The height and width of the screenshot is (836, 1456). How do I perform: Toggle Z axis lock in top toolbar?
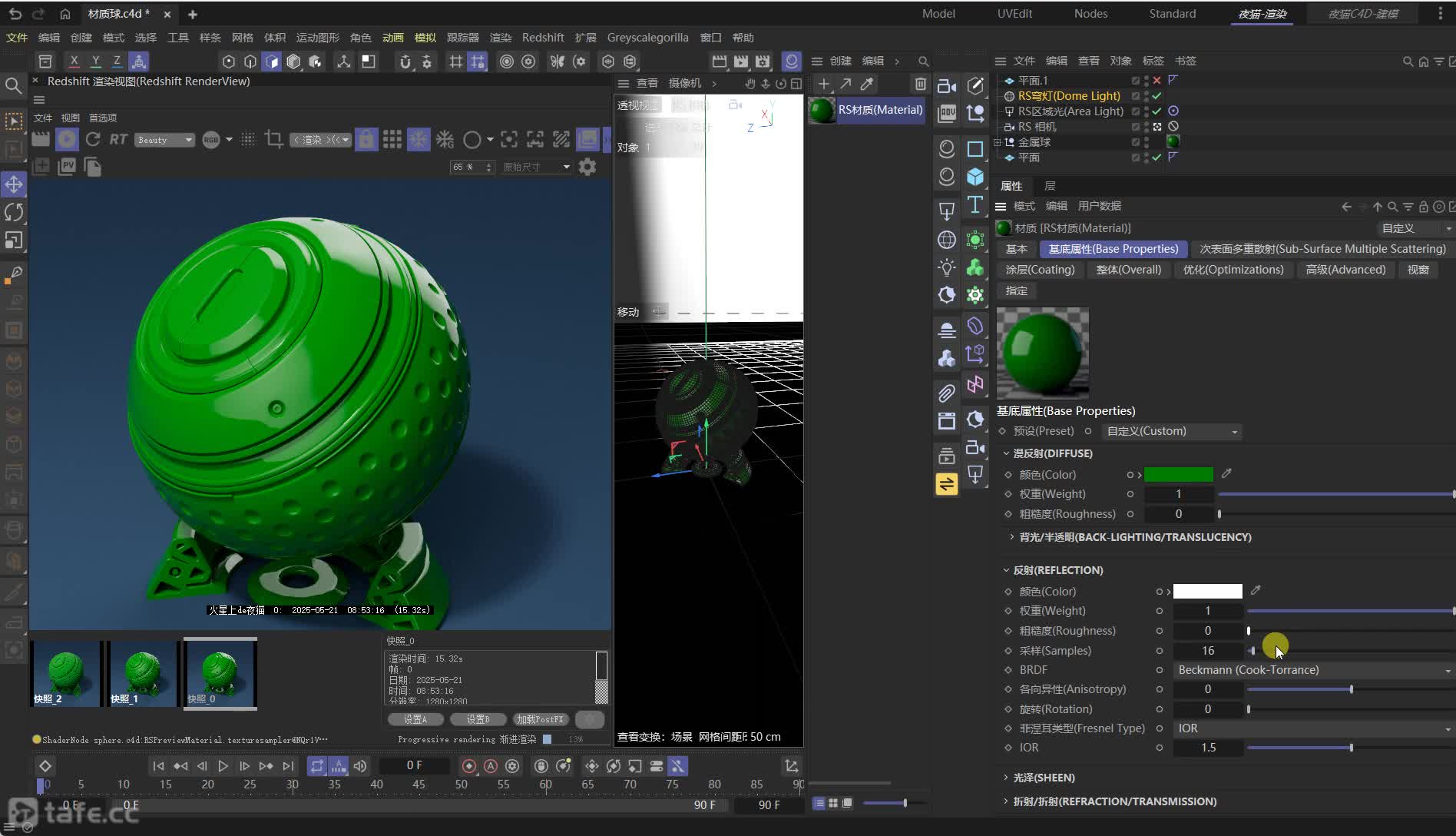[117, 61]
